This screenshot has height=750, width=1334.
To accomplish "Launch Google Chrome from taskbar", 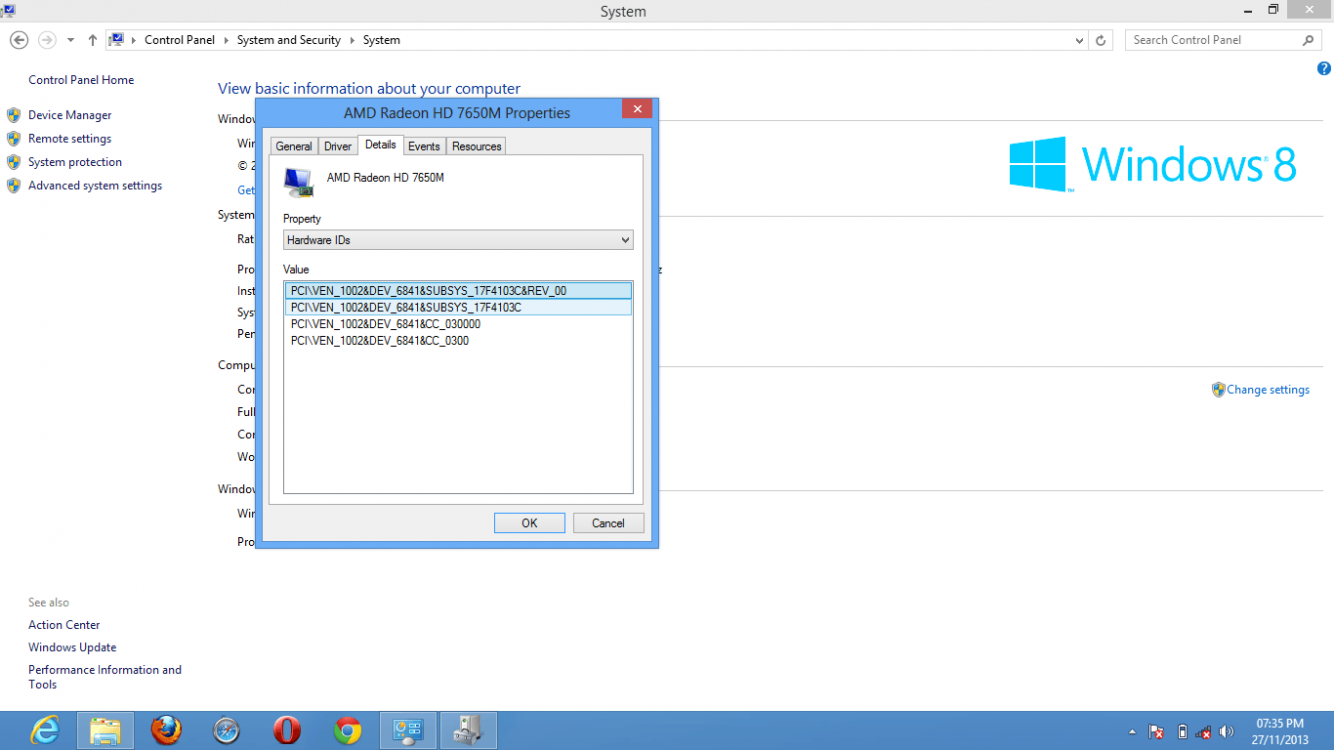I will (x=347, y=731).
